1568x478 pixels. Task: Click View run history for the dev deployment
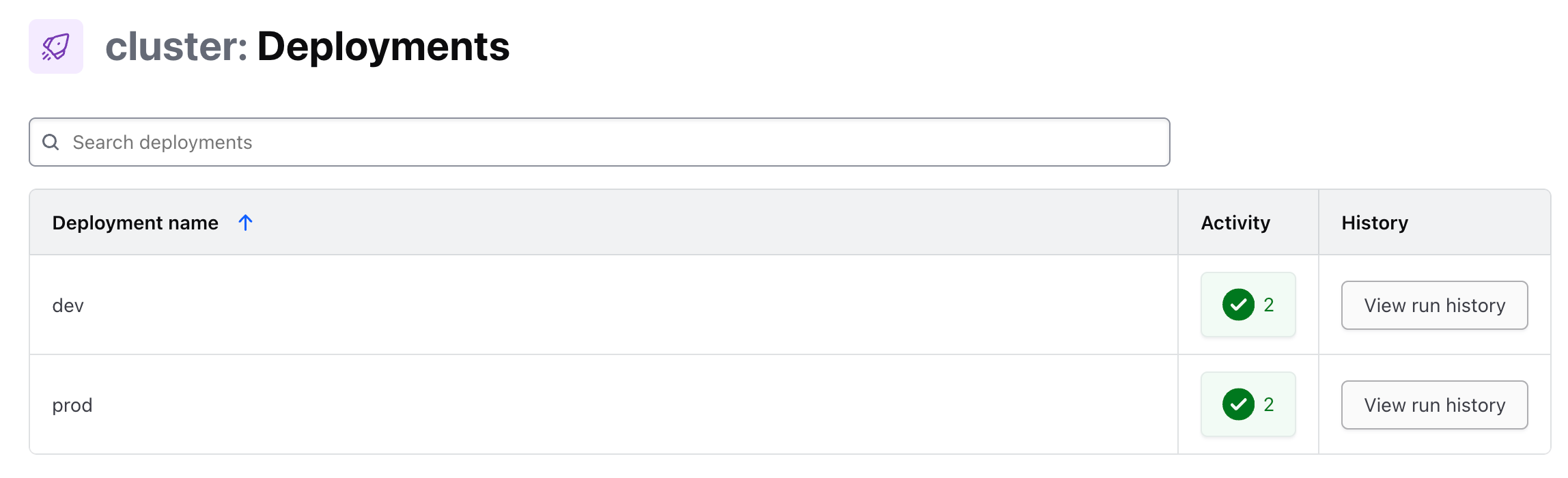point(1434,305)
